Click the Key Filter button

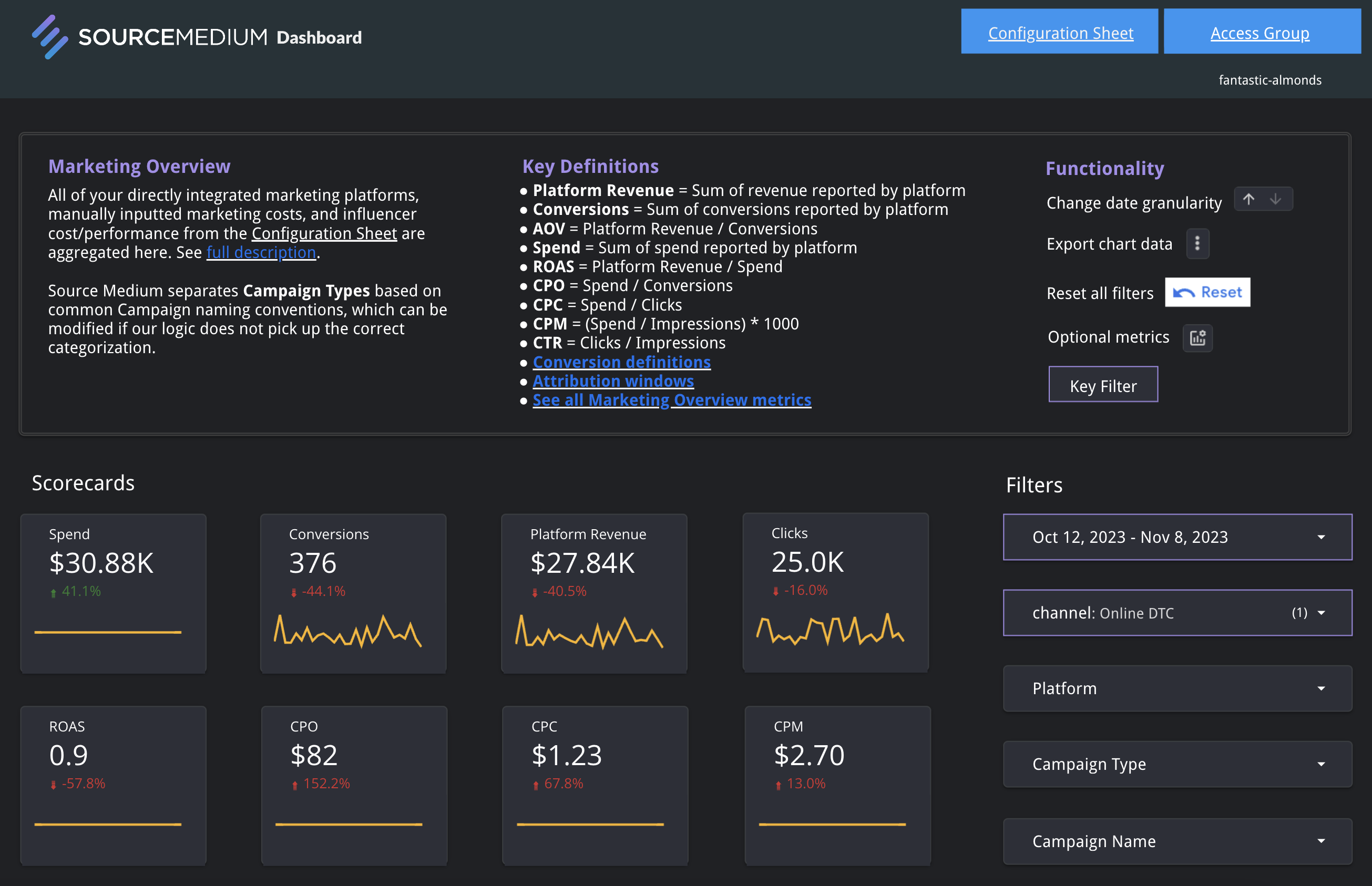tap(1103, 386)
